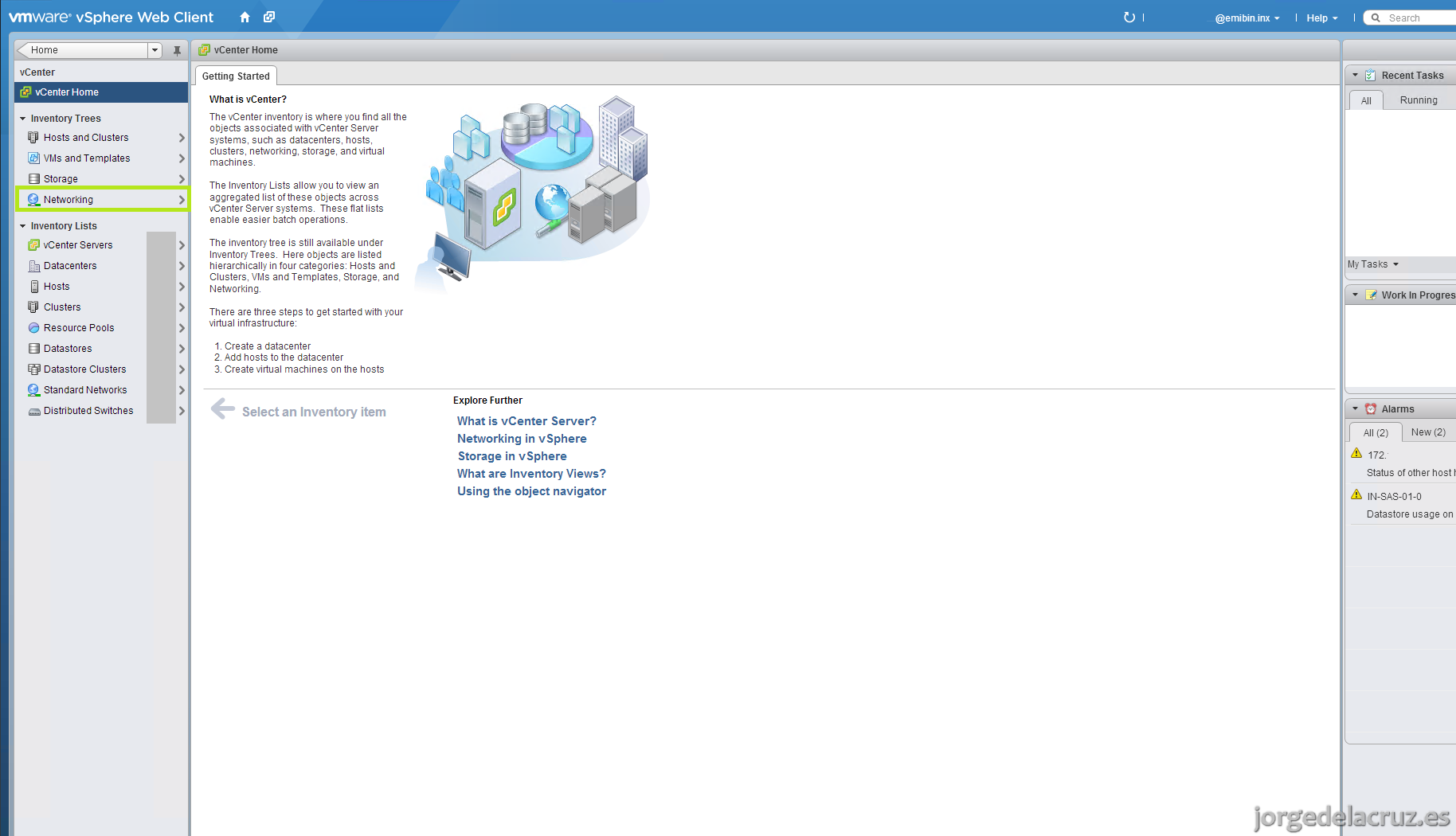Click the search magnifier icon
The image size is (1456, 836).
coord(1376,18)
